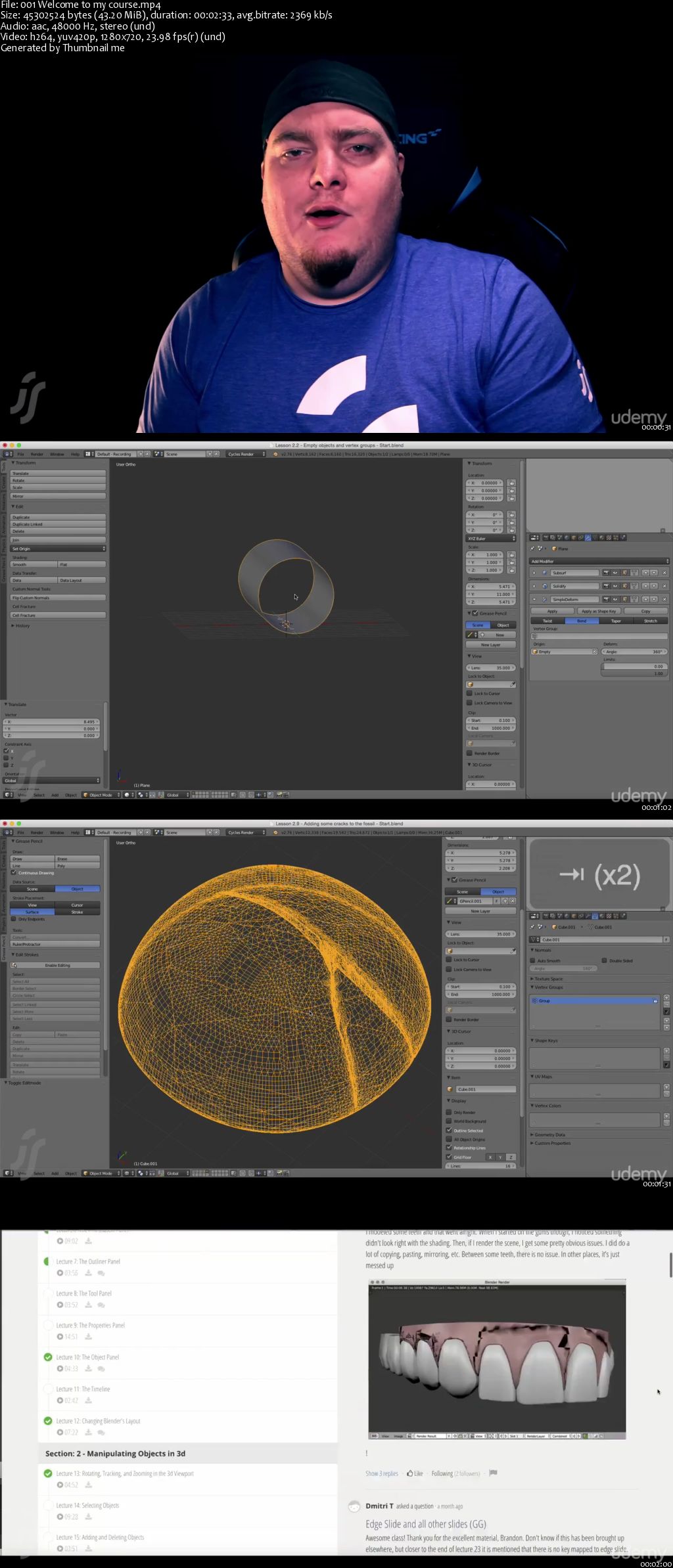Open the teeth render screenshot thumbnail

point(497,1360)
